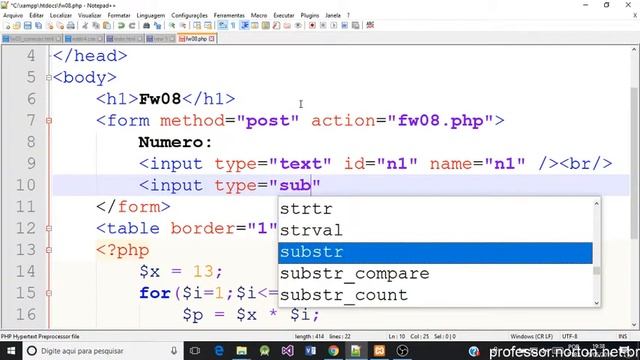Click the ABC spell check icon
The height and width of the screenshot is (360, 640).
click(x=370, y=25)
